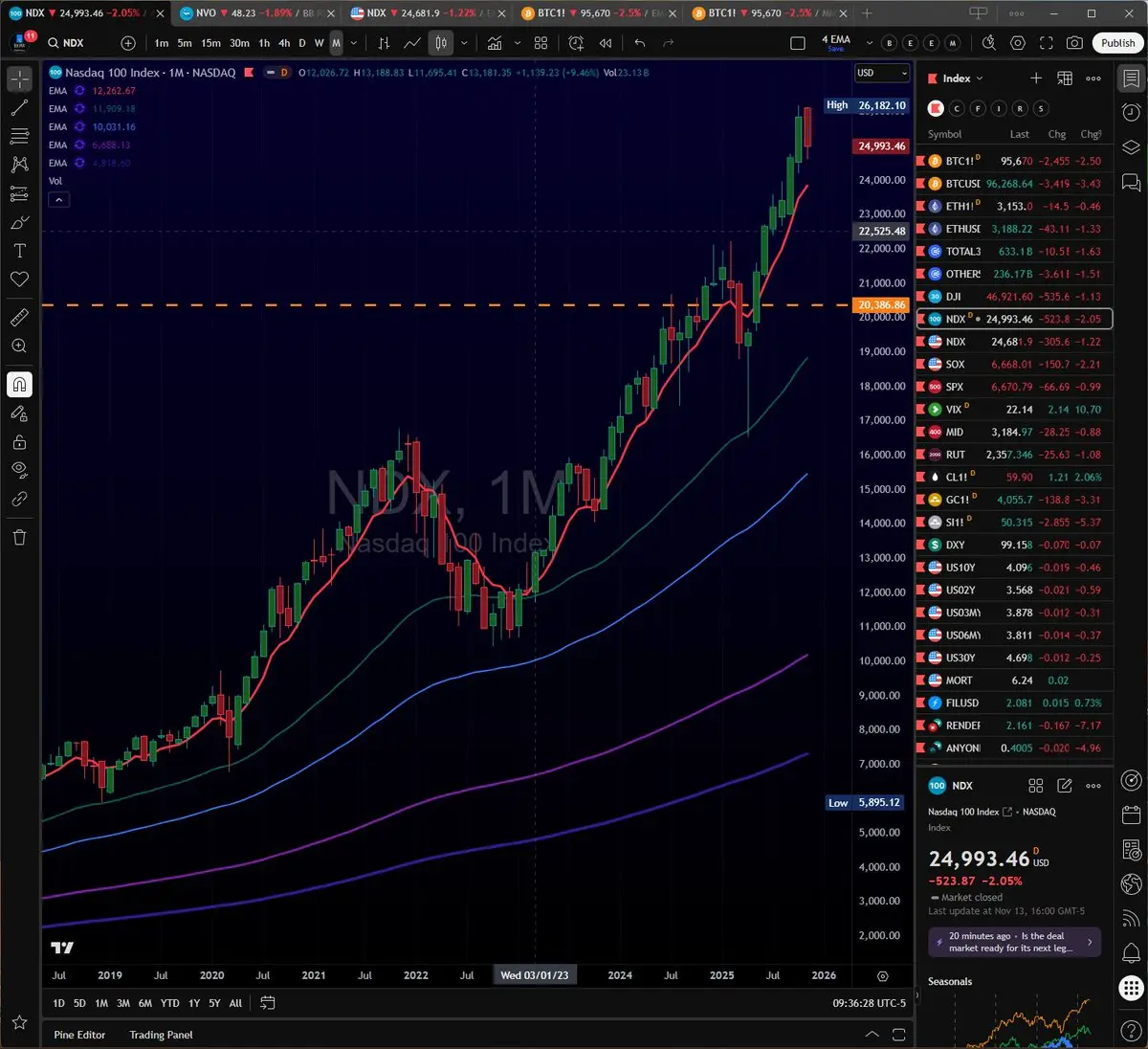
Task: Expand the timeframe interval dropdown
Action: (x=354, y=43)
